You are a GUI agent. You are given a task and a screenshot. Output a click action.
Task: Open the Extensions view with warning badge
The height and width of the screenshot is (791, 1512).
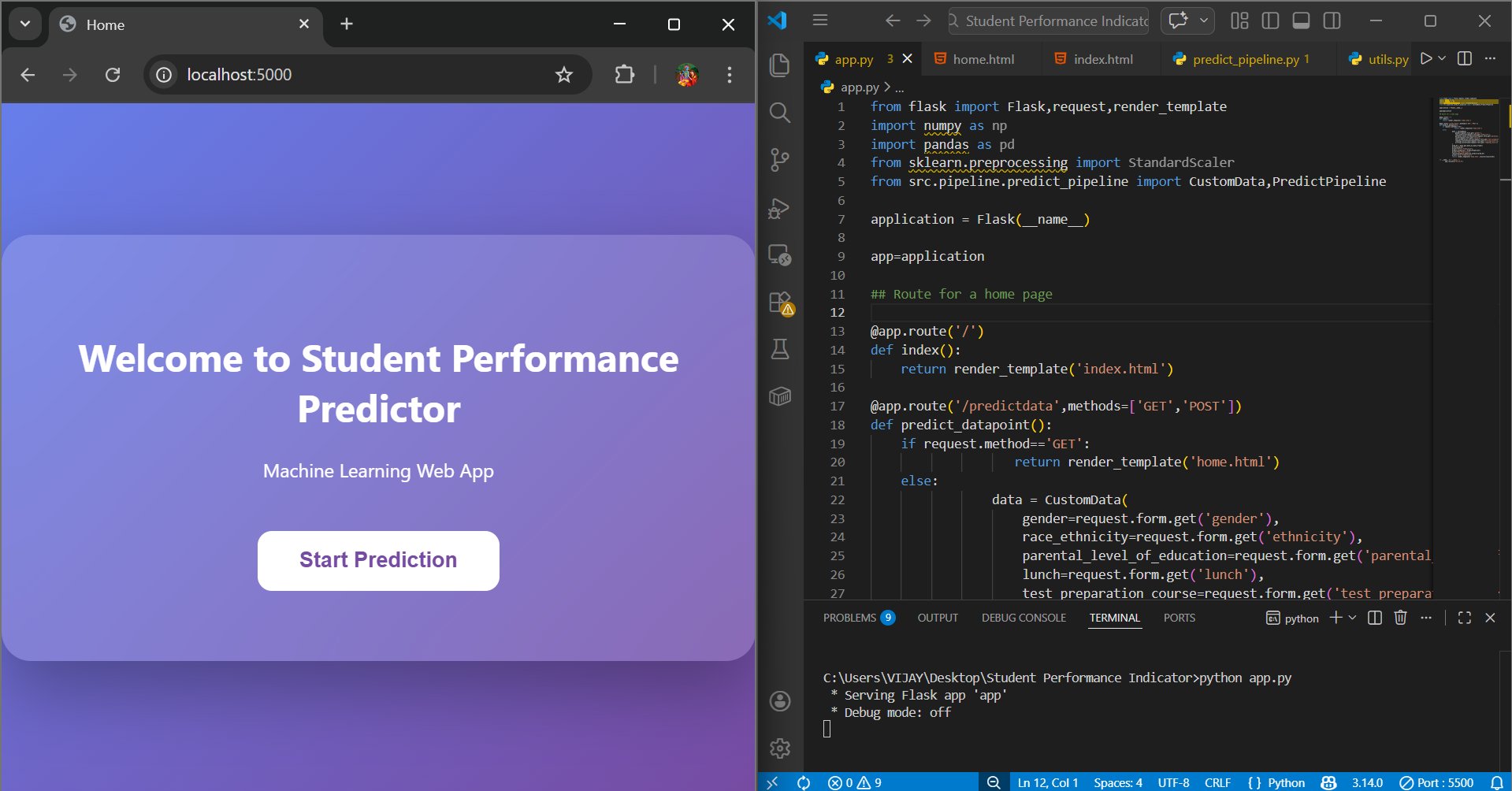[x=780, y=303]
